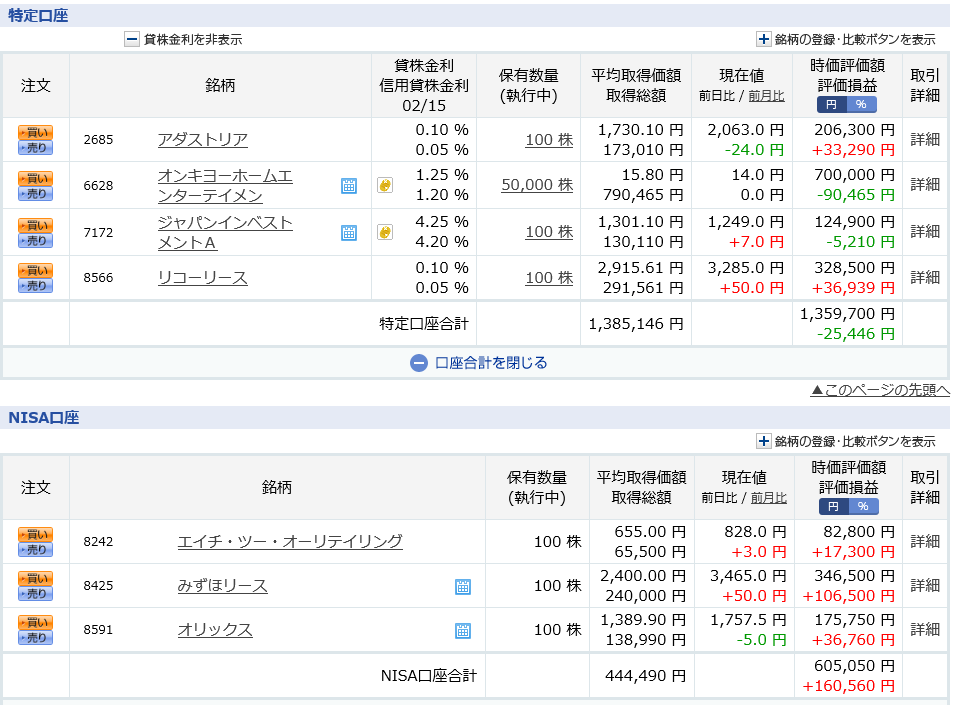Open 詳細 for みずほリース row
Image resolution: width=955 pixels, height=705 pixels.
[925, 585]
